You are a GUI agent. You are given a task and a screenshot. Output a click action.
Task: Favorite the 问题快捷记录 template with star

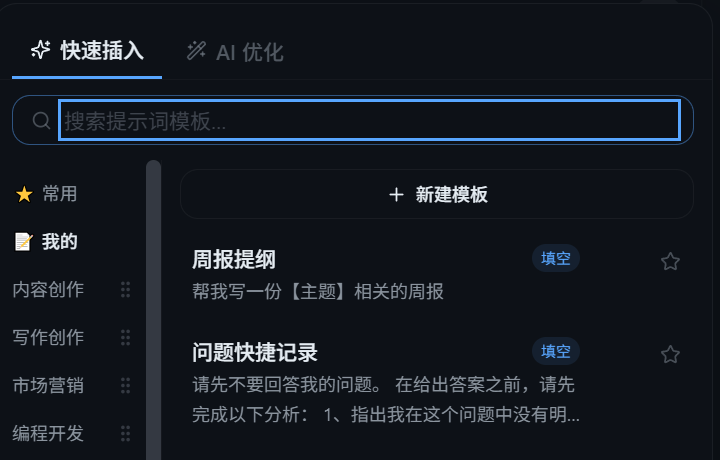(x=670, y=354)
